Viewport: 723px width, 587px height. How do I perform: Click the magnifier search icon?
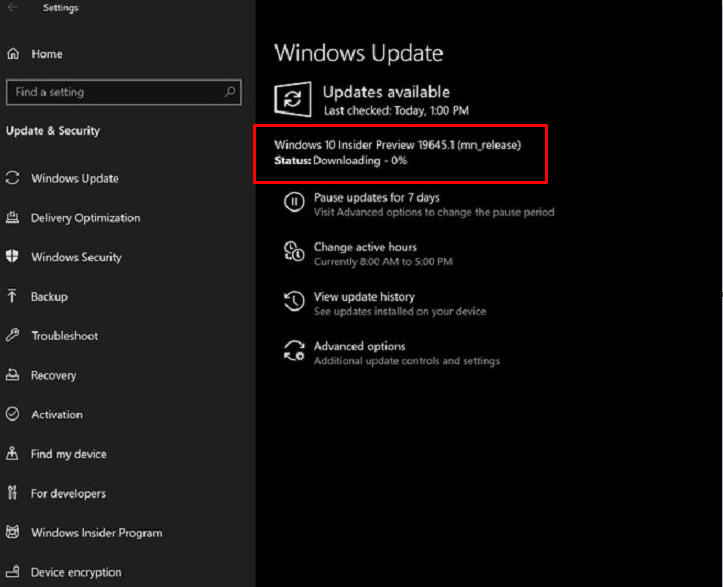coord(230,92)
